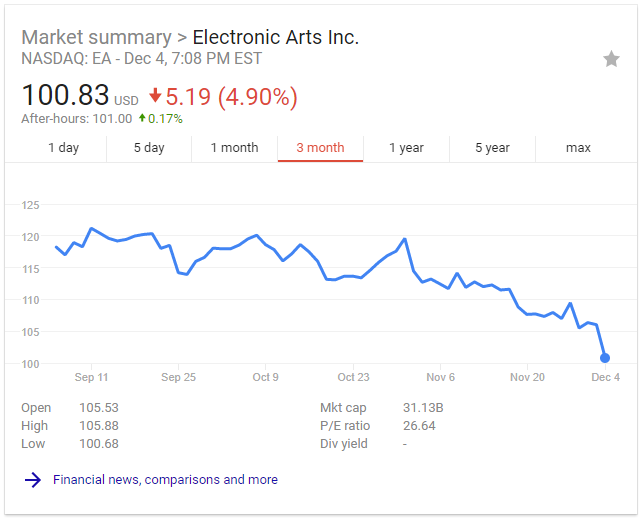Click the P/E ratio value 26.64
The image size is (642, 519).
click(x=419, y=425)
